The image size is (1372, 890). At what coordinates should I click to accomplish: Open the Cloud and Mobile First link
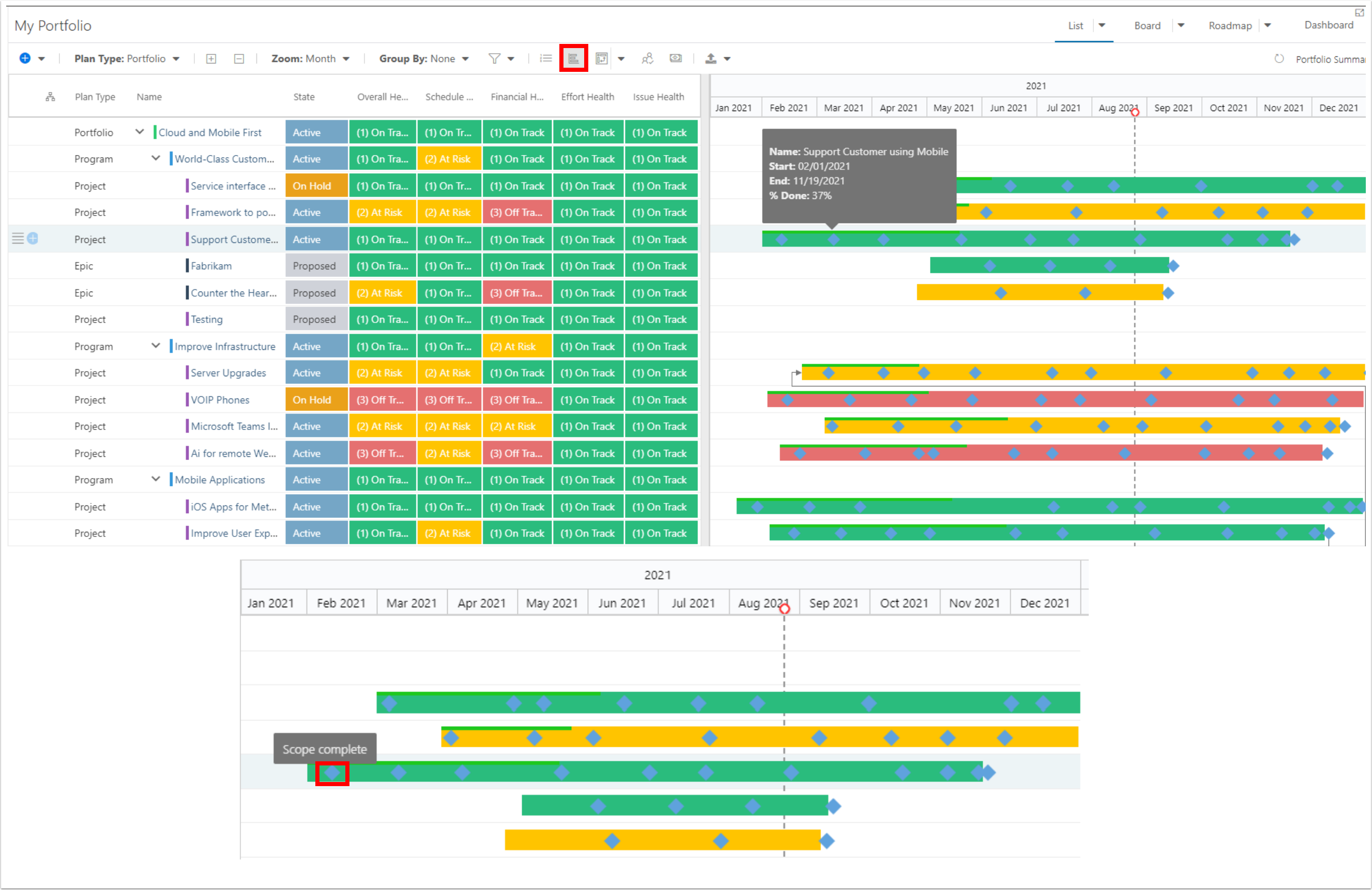pyautogui.click(x=210, y=133)
